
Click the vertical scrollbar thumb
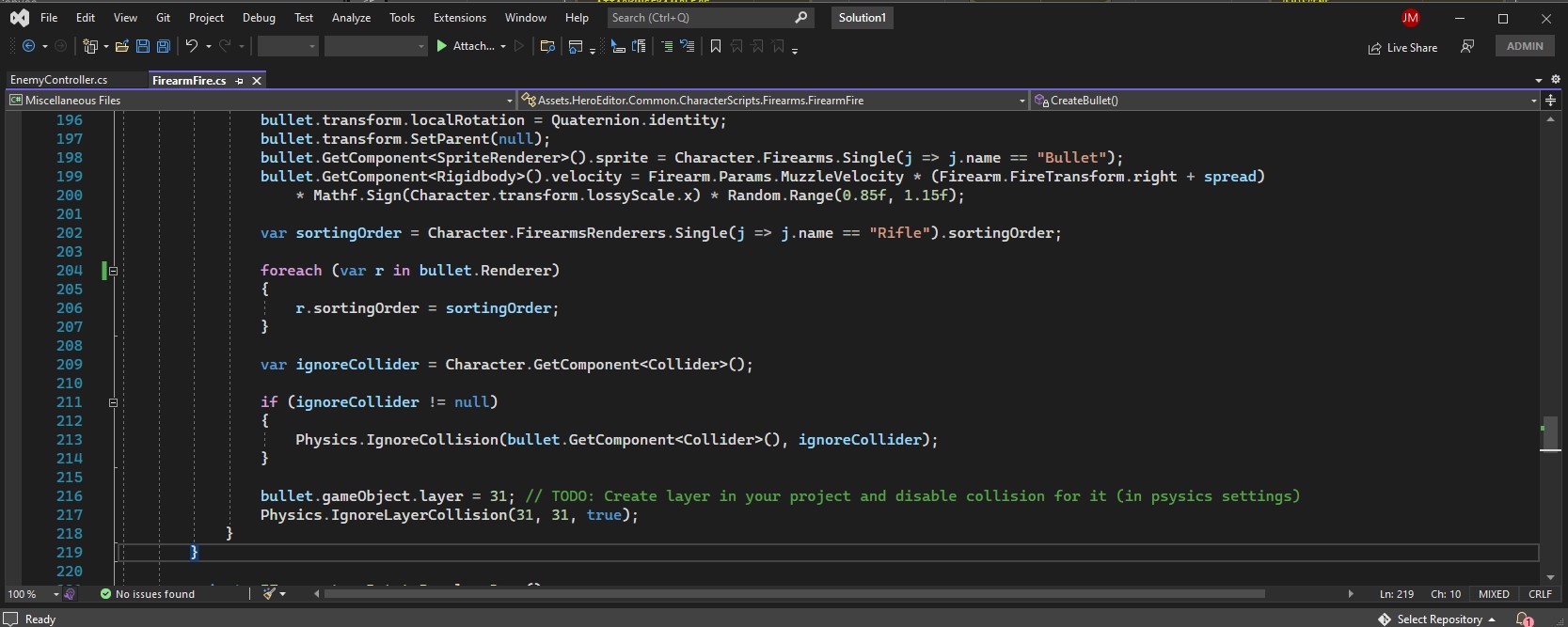(x=1550, y=433)
